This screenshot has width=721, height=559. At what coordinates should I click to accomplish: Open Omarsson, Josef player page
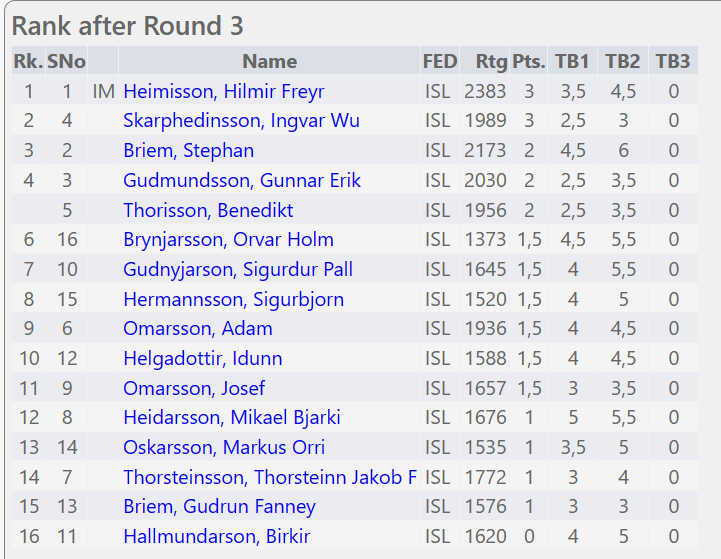click(194, 389)
